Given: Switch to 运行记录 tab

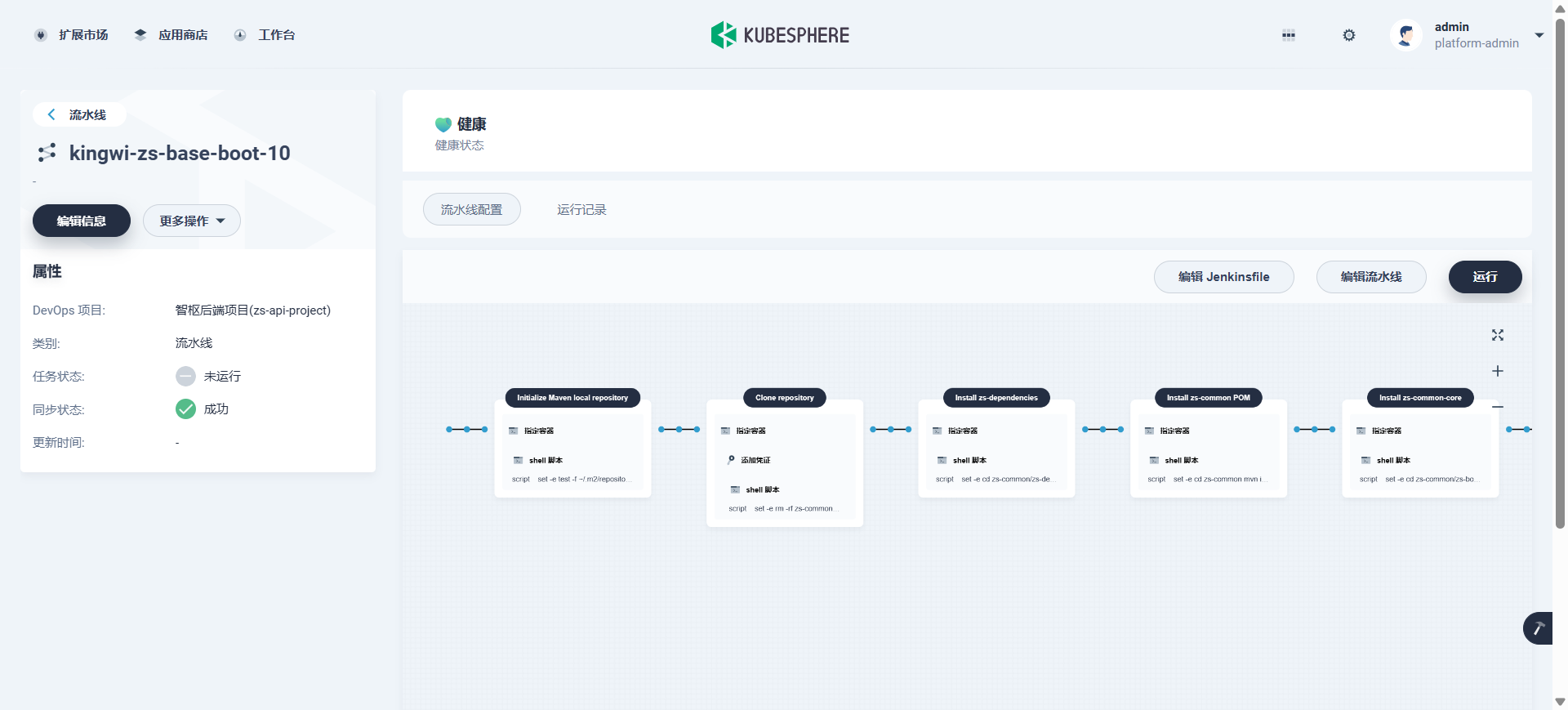Looking at the screenshot, I should click(x=581, y=210).
